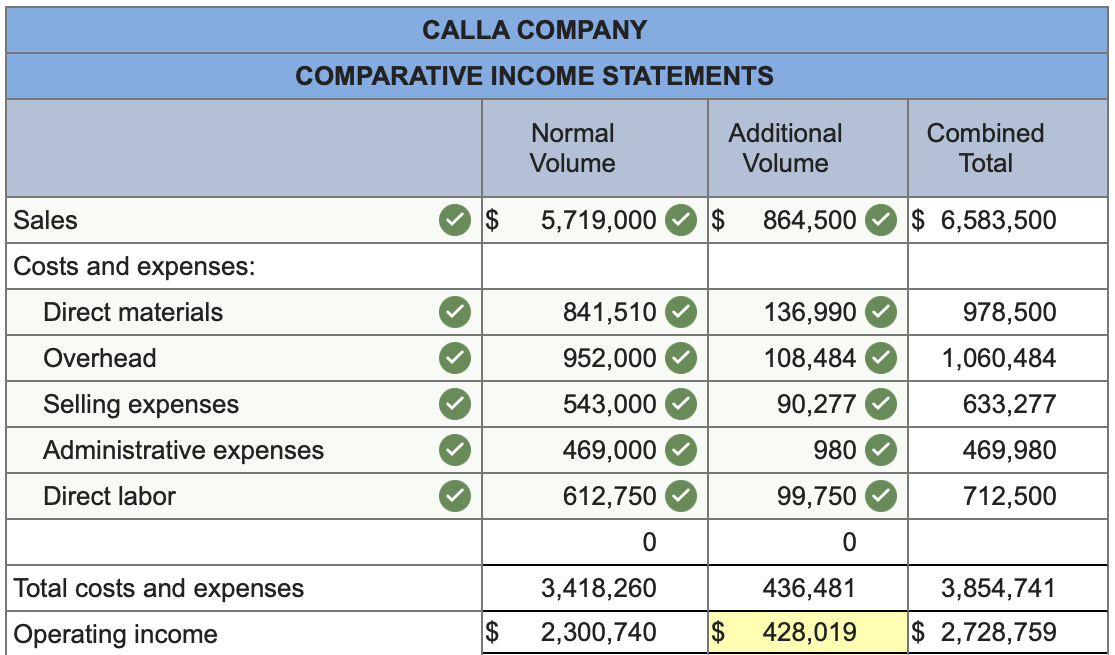Viewport: 1115px width, 655px height.
Task: Select the green checkmark next to Direct materials label
Action: (x=453, y=312)
